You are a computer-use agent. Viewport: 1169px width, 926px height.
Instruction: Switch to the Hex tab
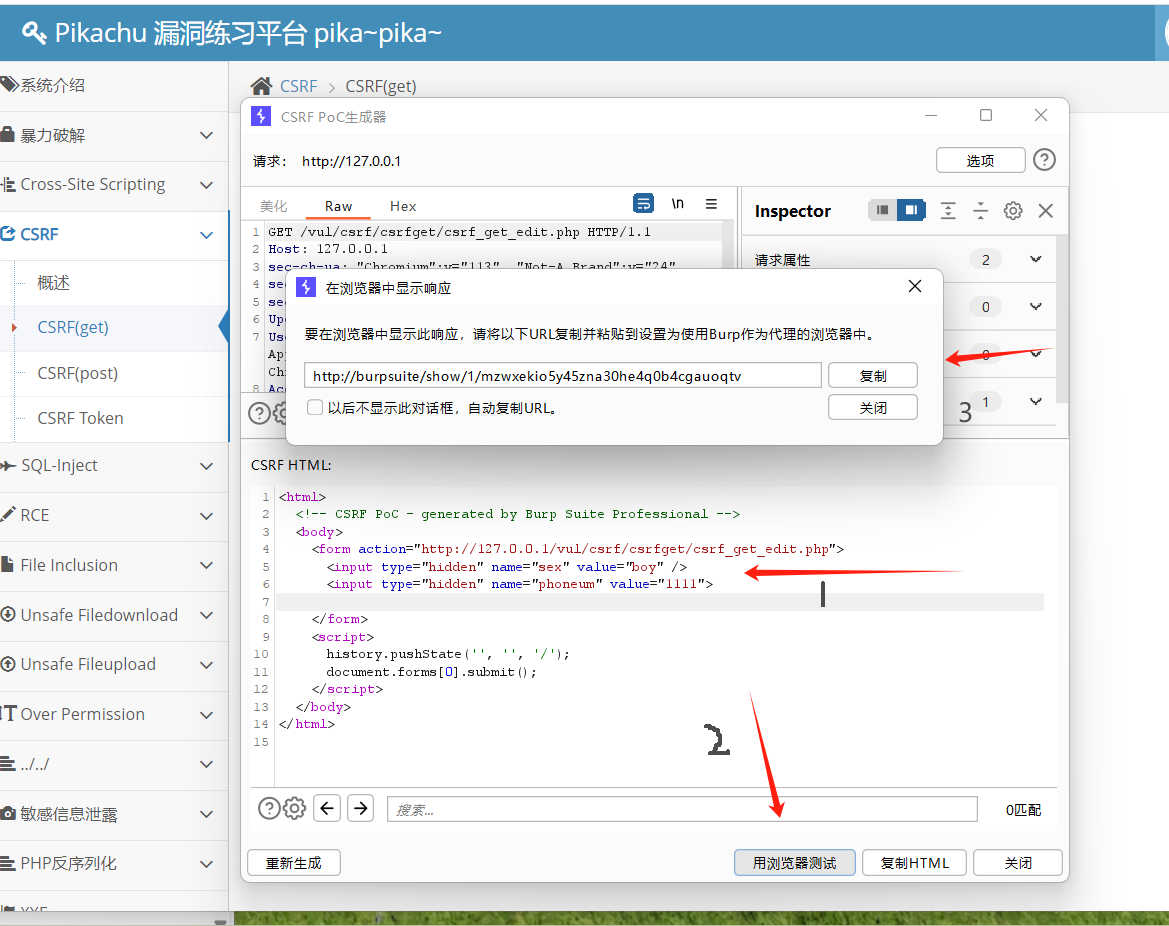403,207
